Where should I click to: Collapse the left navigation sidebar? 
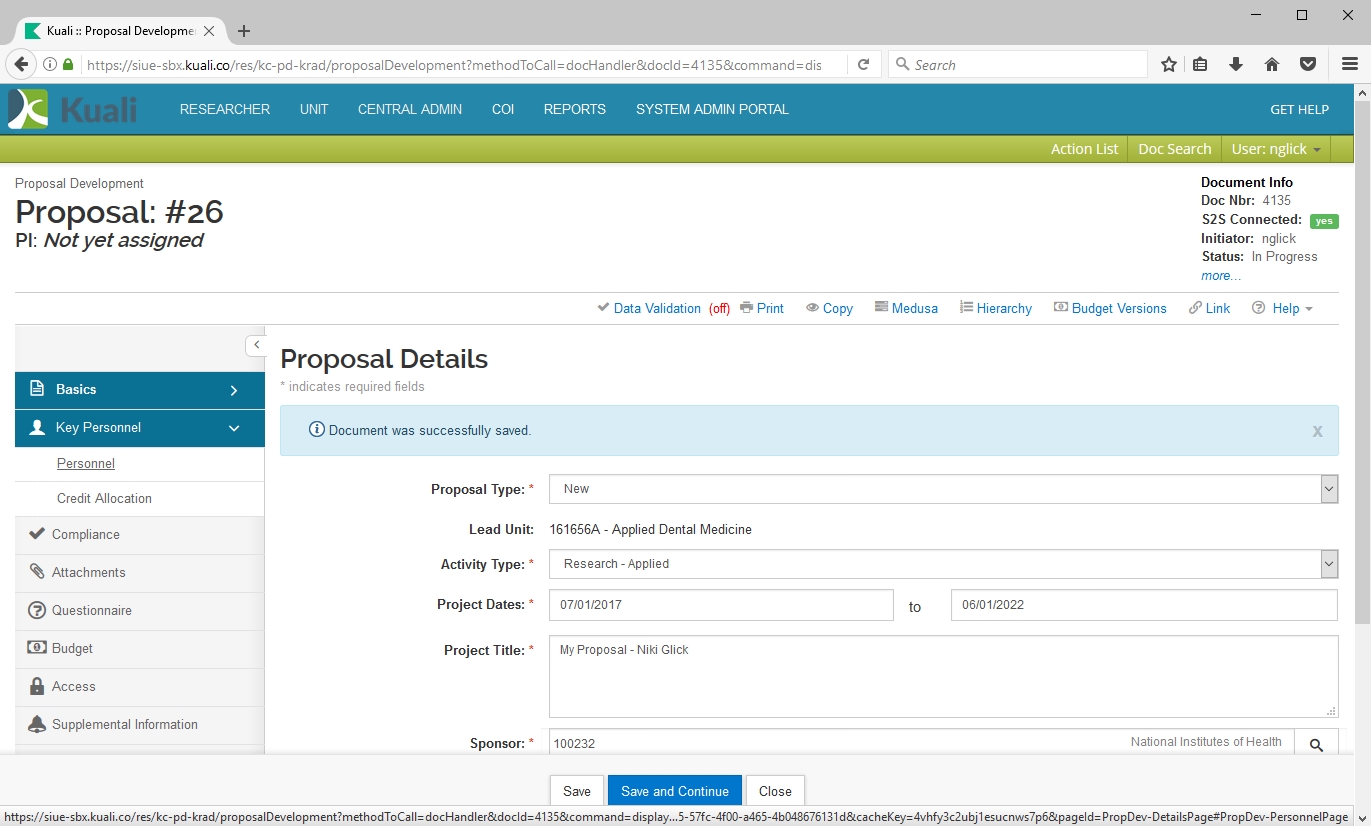tap(256, 345)
